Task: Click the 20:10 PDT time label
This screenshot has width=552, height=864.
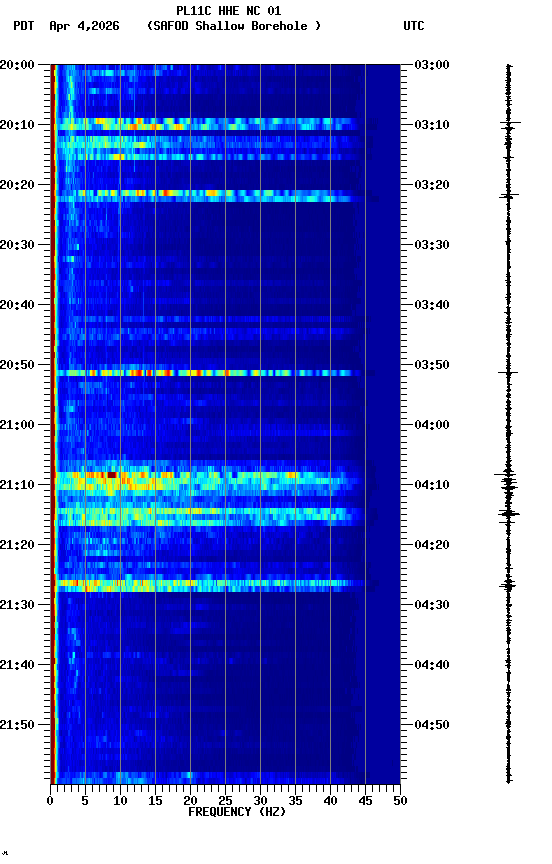Action: point(17,125)
